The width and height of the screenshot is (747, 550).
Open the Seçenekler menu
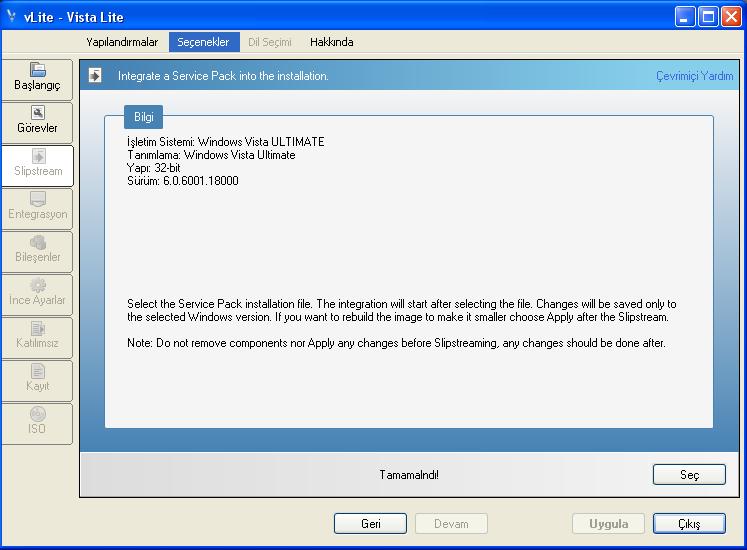click(203, 42)
